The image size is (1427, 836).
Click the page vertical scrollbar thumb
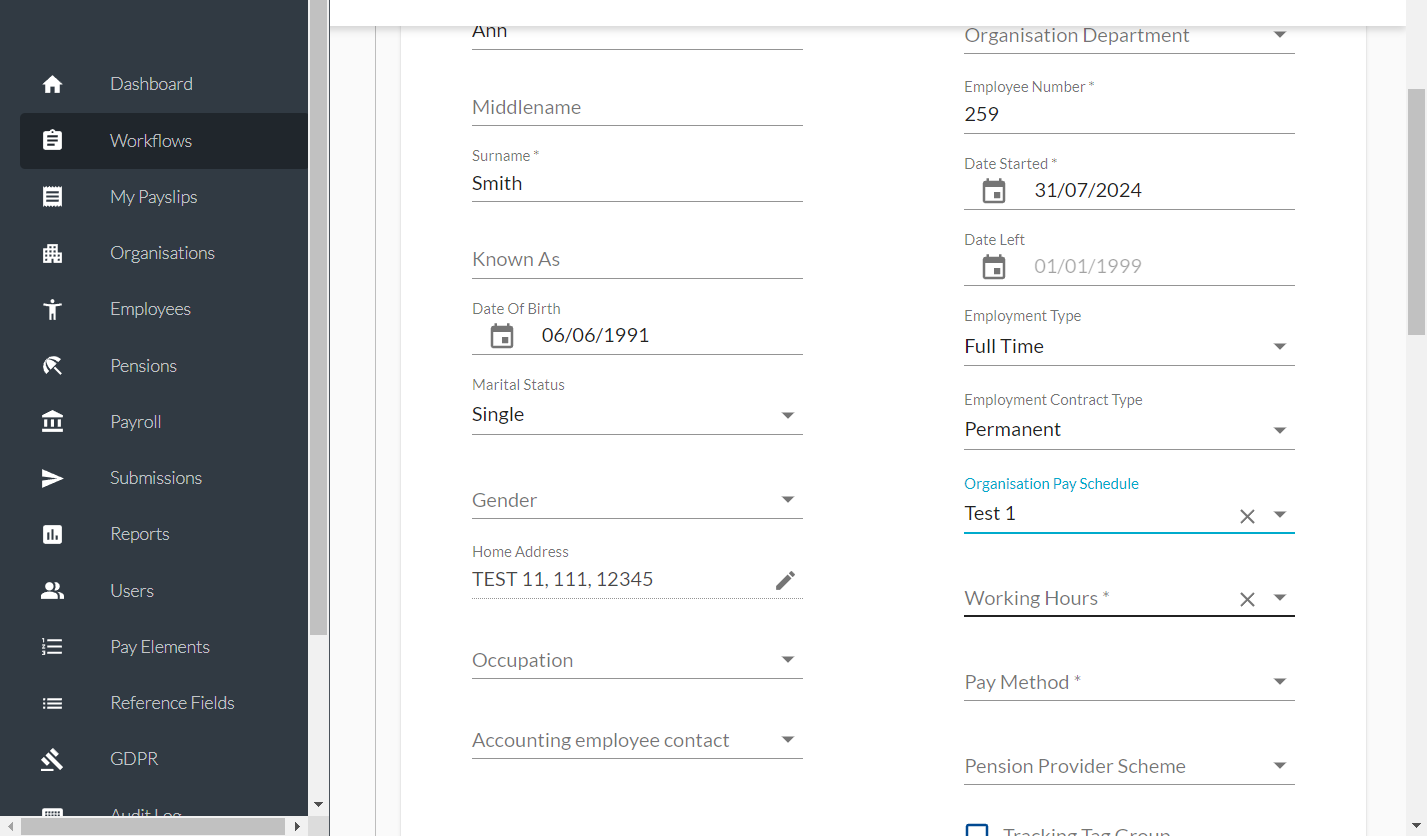pos(1417,210)
